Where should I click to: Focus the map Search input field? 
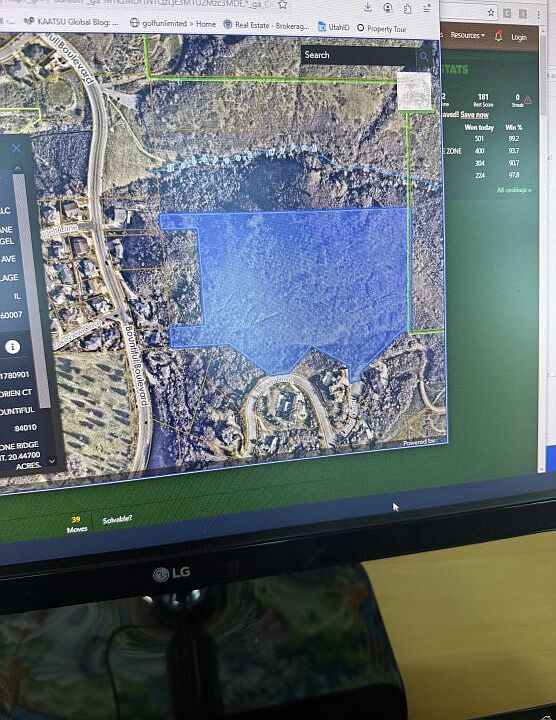[358, 56]
